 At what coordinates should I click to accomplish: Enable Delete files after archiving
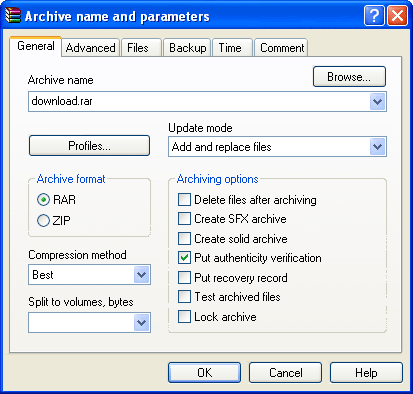(x=184, y=200)
